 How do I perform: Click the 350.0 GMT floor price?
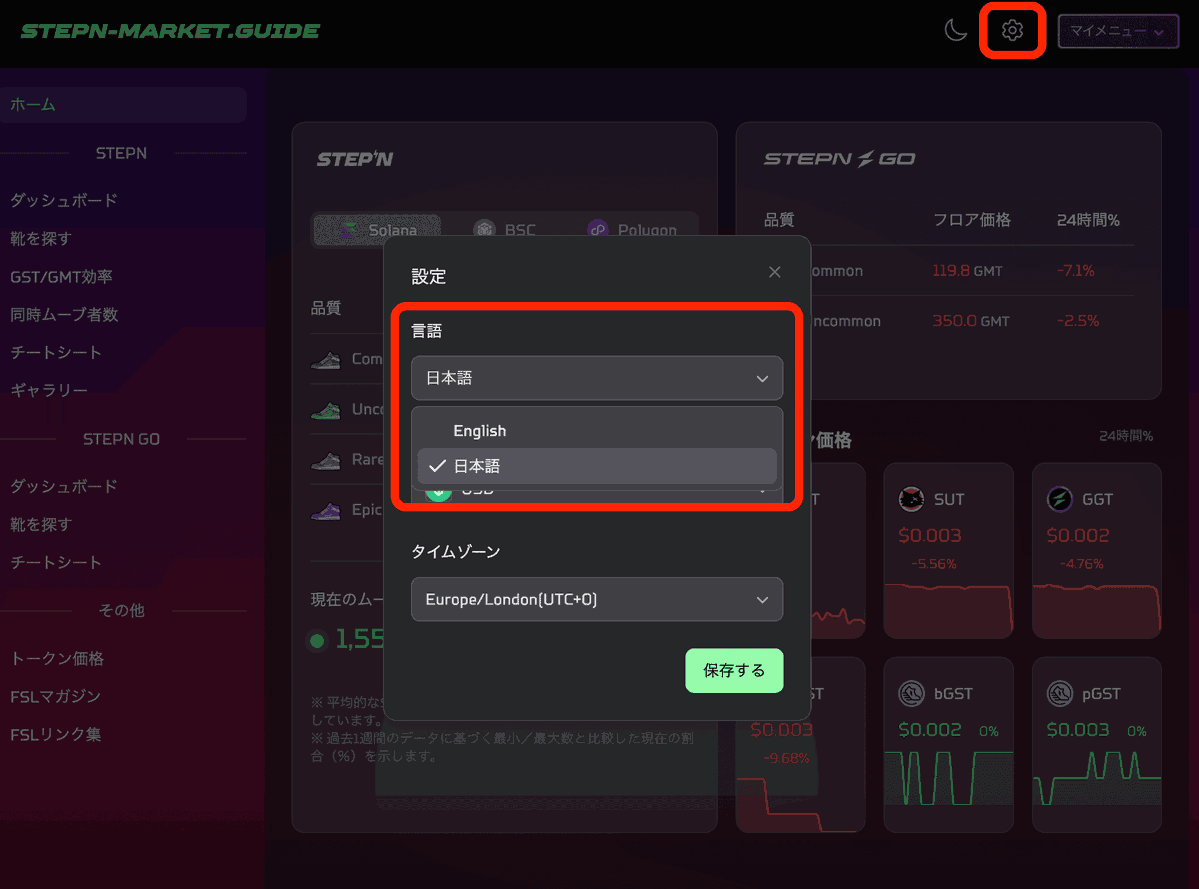(970, 321)
